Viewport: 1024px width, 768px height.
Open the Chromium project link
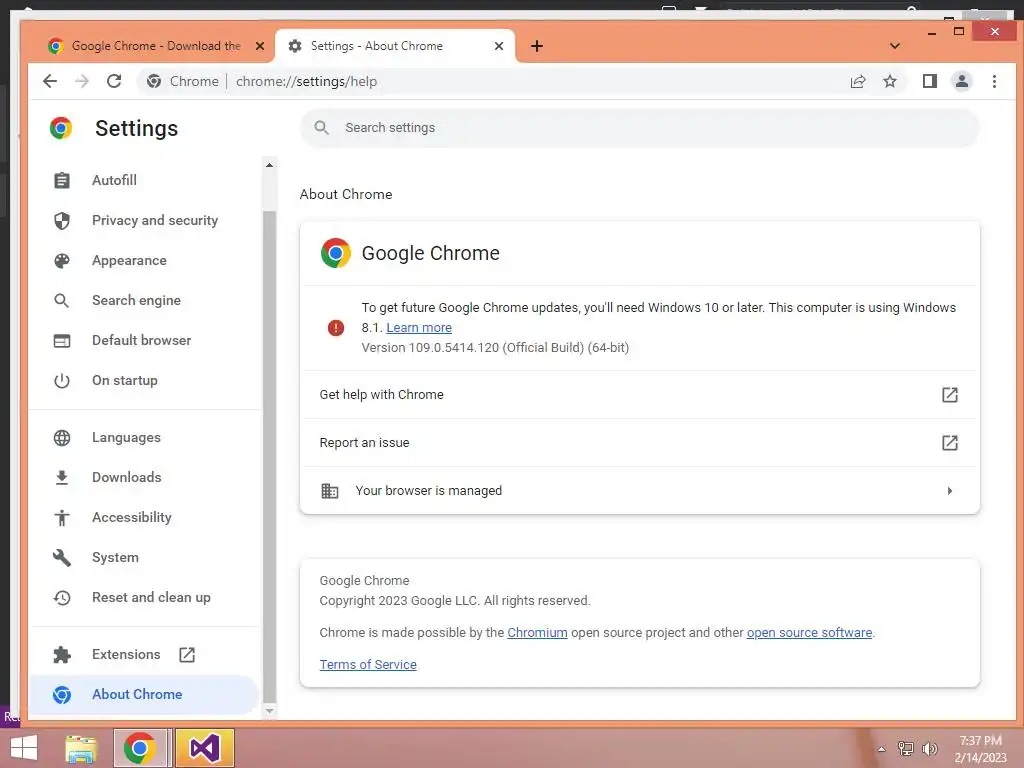pyautogui.click(x=537, y=633)
